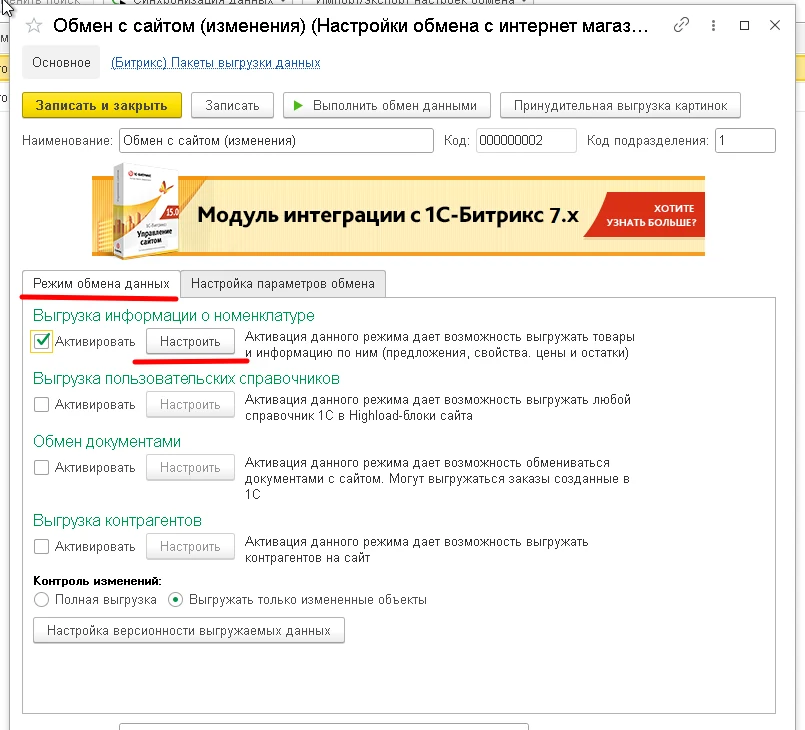Click Настроить for Выгрузка контрагентов
This screenshot has height=730, width=805.
pyautogui.click(x=190, y=547)
